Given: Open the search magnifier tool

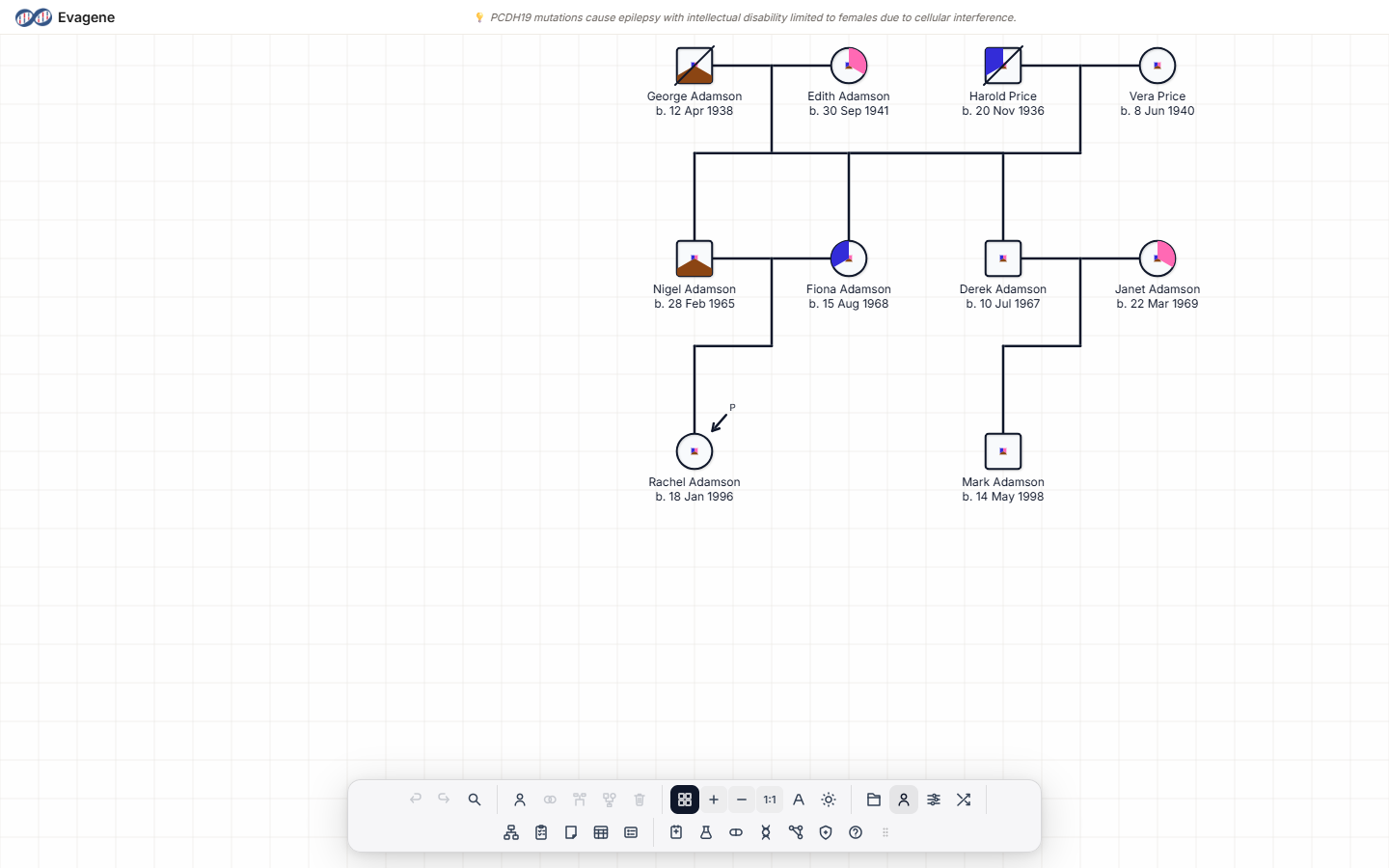Looking at the screenshot, I should (475, 800).
